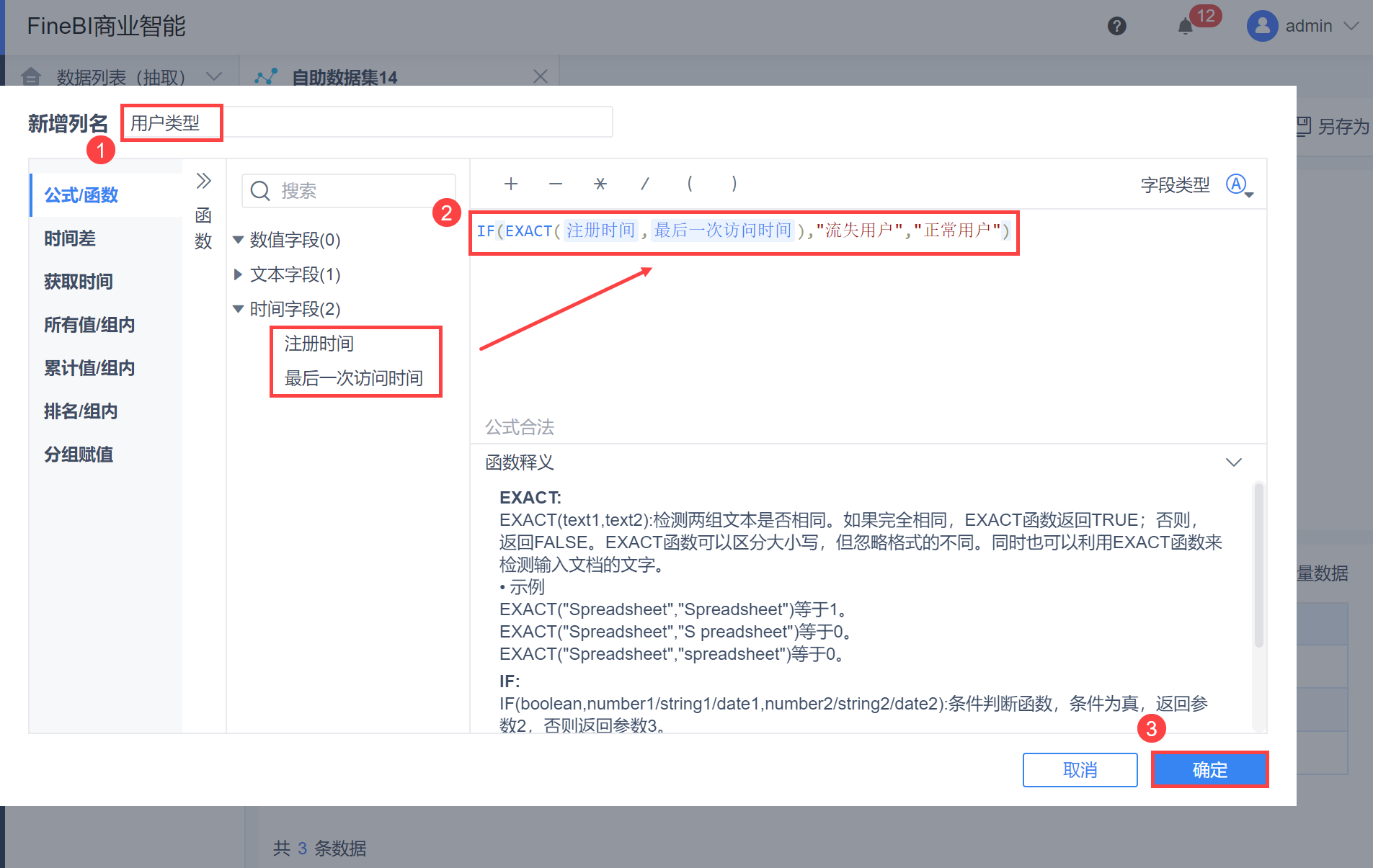Click 另存为 save-as button behind dialog
Screen dimensions: 1373x868
(x=1333, y=127)
